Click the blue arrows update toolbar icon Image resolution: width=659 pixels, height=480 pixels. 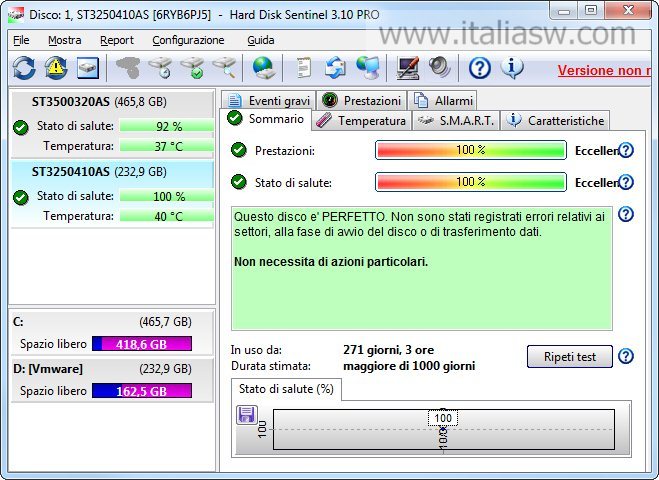coord(335,68)
